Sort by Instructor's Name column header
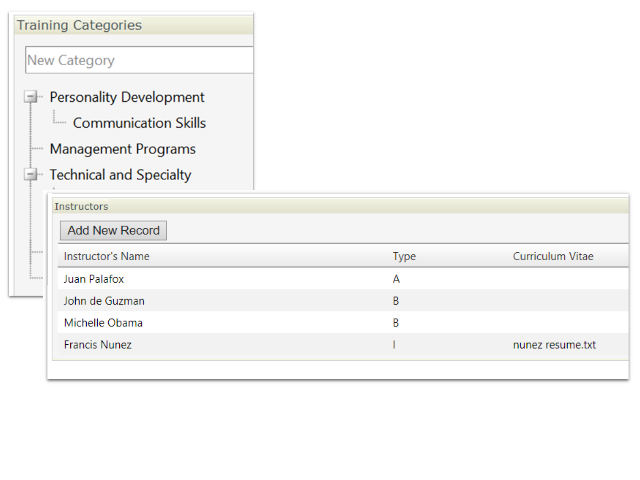 (107, 256)
